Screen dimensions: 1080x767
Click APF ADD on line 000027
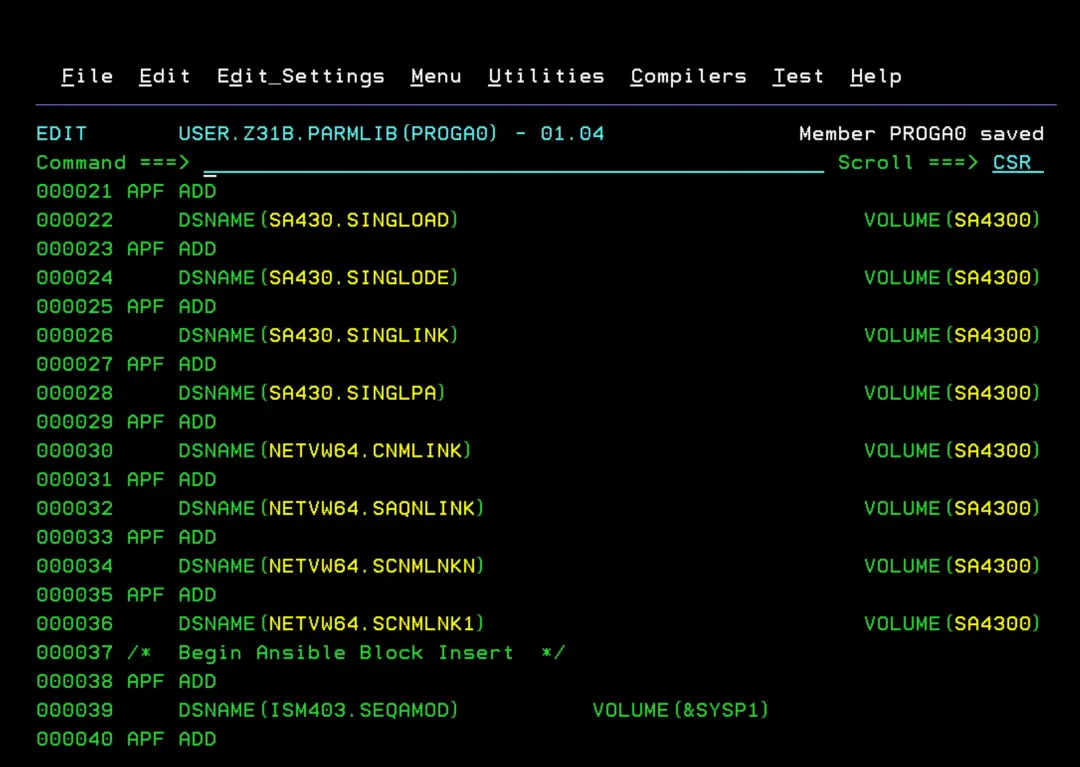[x=172, y=364]
